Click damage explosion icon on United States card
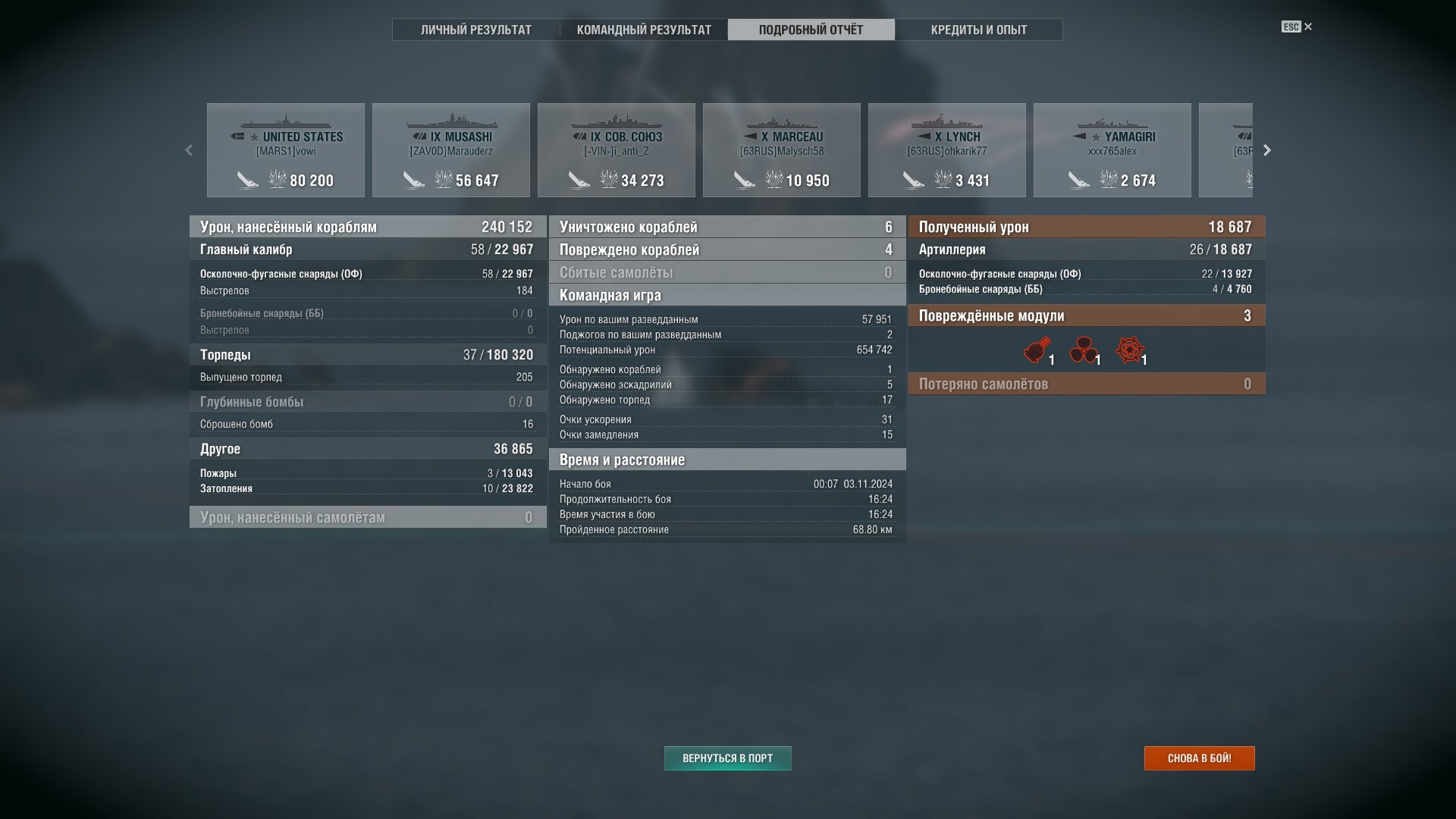This screenshot has width=1456, height=819. [278, 180]
